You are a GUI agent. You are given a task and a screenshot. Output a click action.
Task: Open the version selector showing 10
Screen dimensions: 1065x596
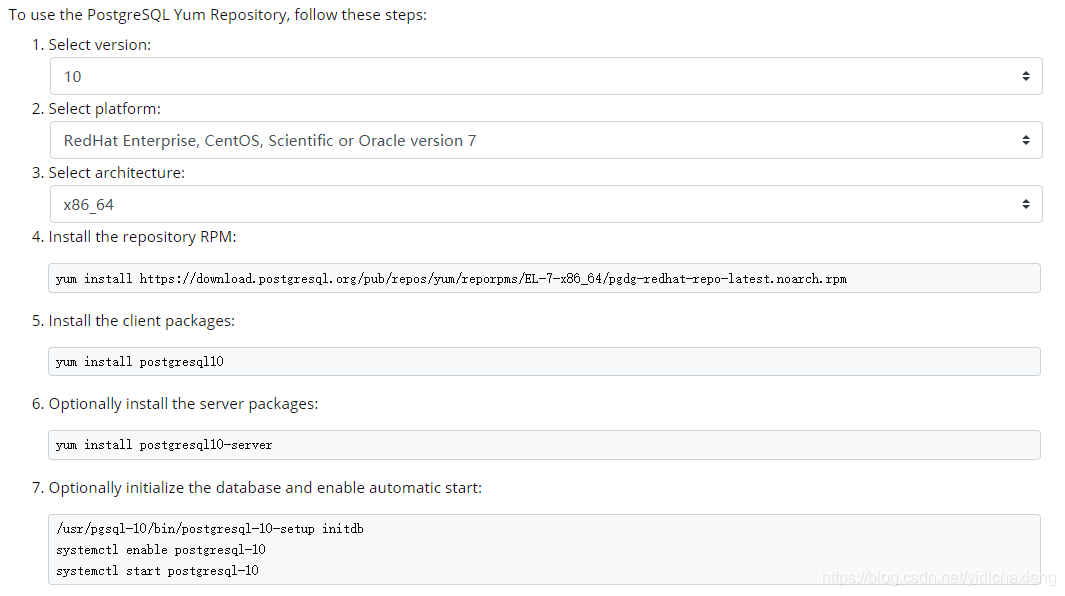point(400,75)
